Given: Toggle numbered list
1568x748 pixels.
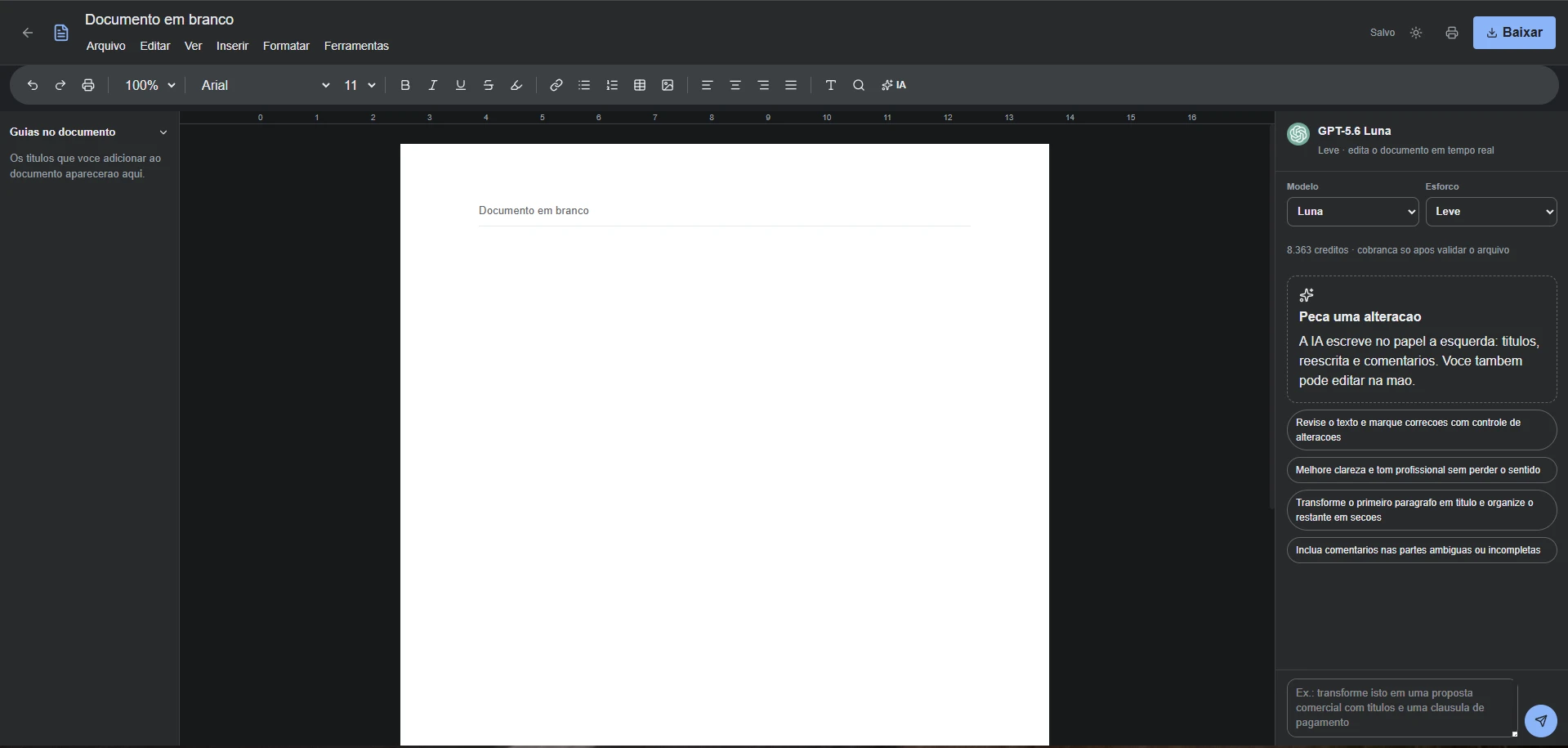Looking at the screenshot, I should coord(612,85).
